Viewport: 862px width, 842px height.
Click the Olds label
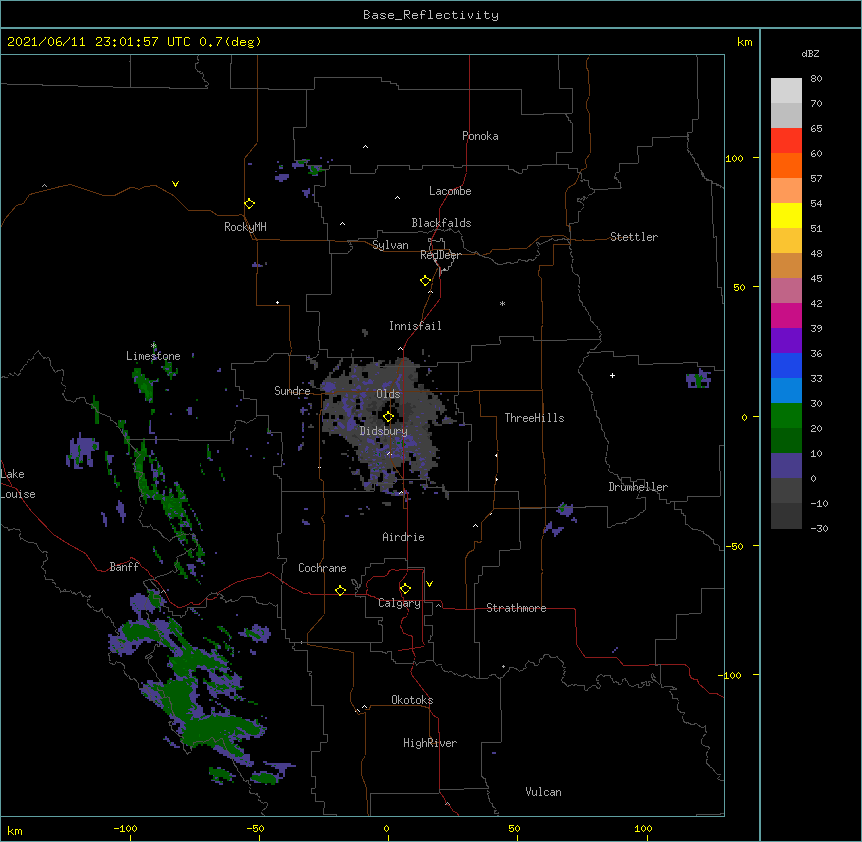tap(388, 394)
